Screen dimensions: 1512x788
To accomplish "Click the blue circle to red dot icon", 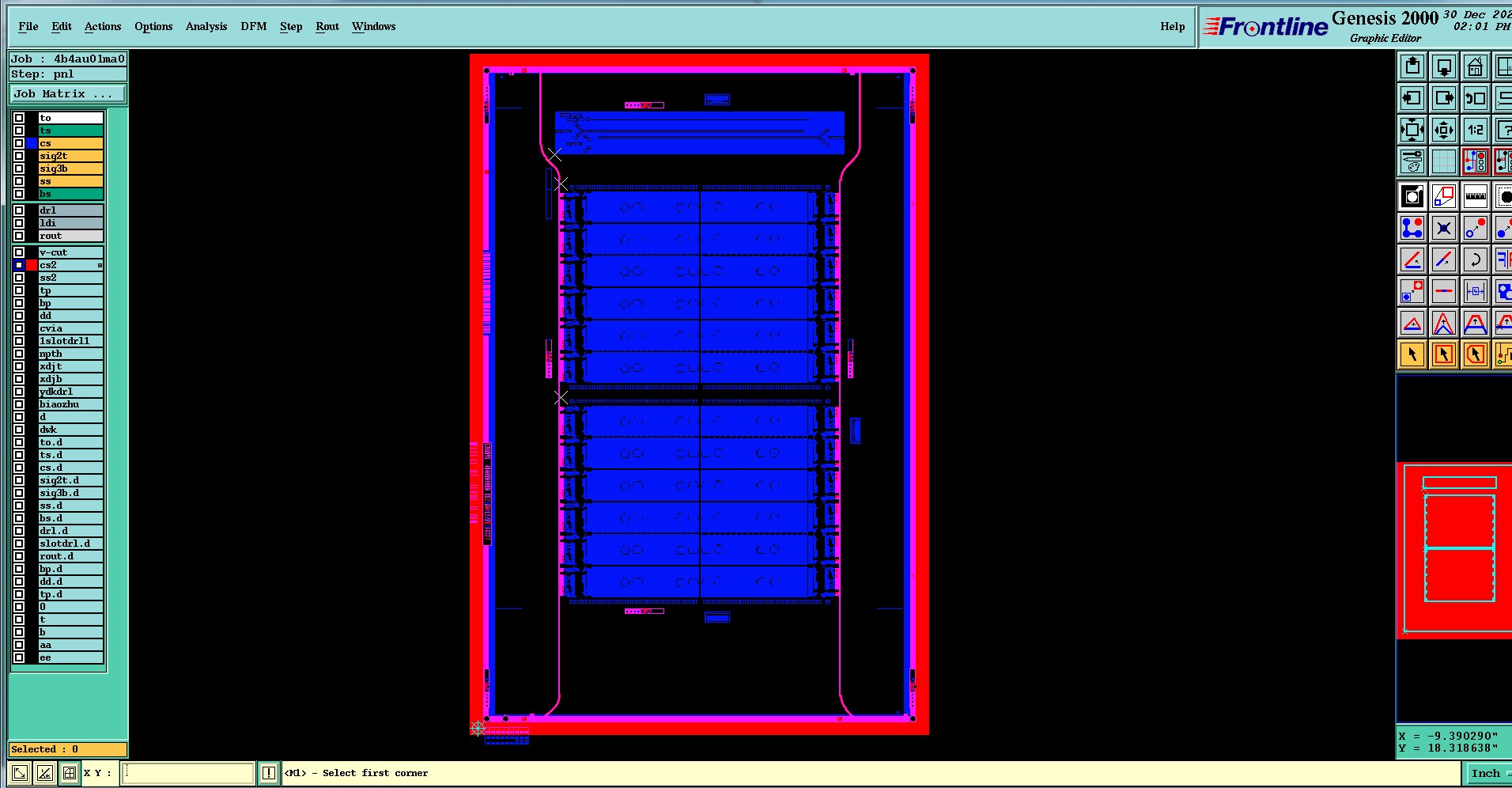I will (1476, 228).
